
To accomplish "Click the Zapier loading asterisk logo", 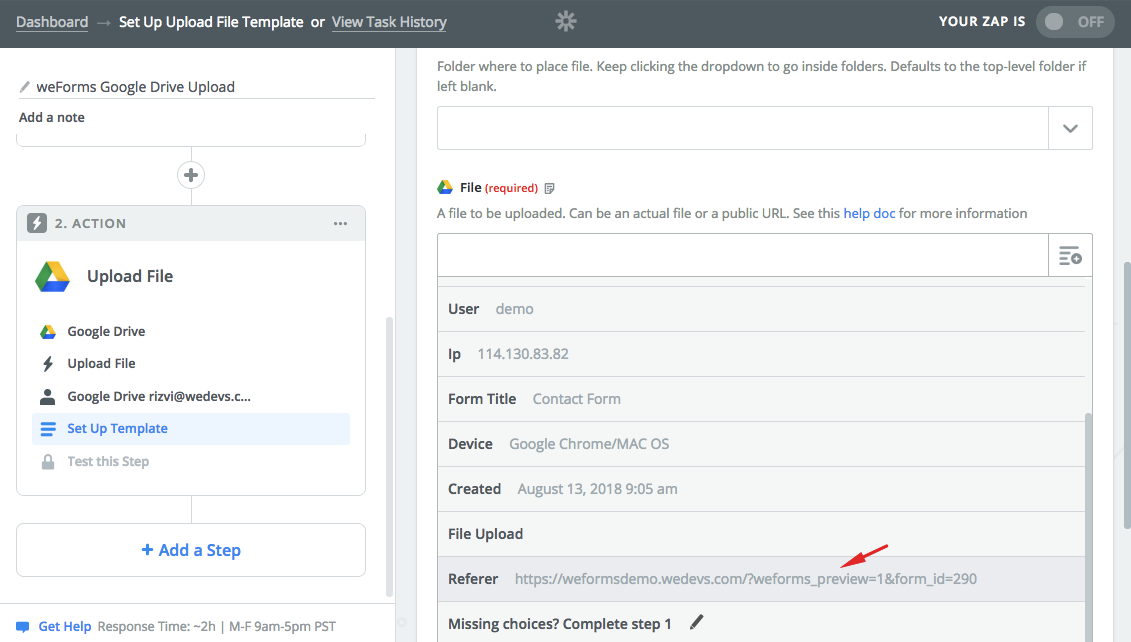I will (566, 22).
